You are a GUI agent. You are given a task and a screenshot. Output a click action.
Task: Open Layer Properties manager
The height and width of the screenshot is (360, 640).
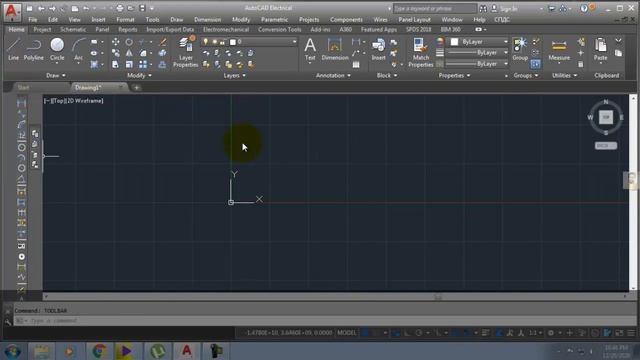click(186, 51)
